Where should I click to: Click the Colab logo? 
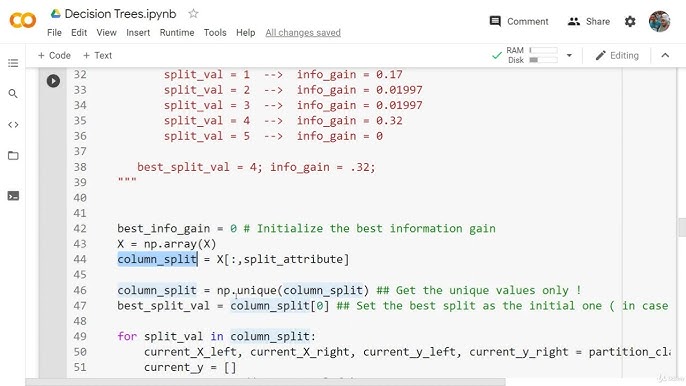[23, 20]
